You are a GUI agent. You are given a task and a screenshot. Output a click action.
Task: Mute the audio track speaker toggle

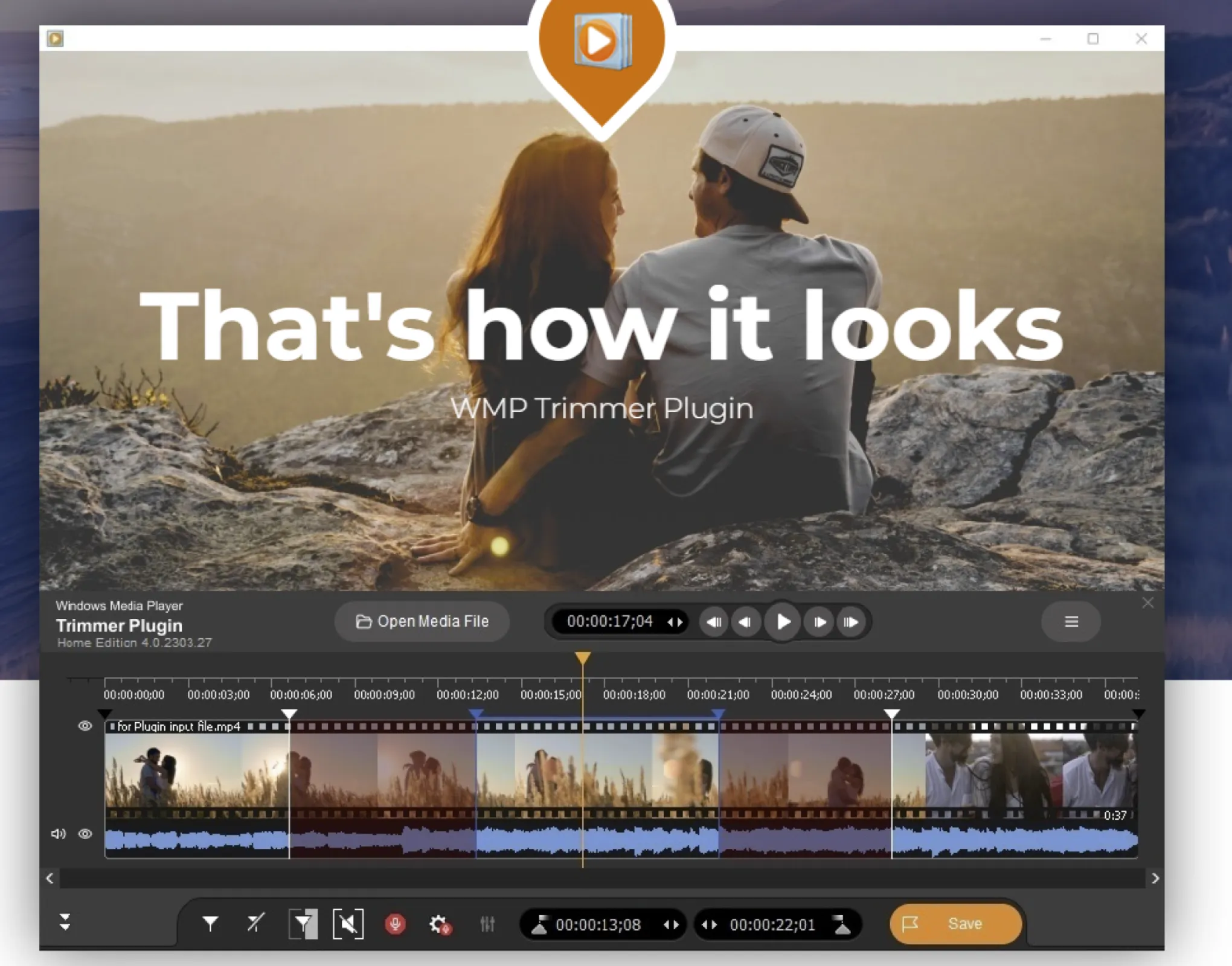point(58,834)
